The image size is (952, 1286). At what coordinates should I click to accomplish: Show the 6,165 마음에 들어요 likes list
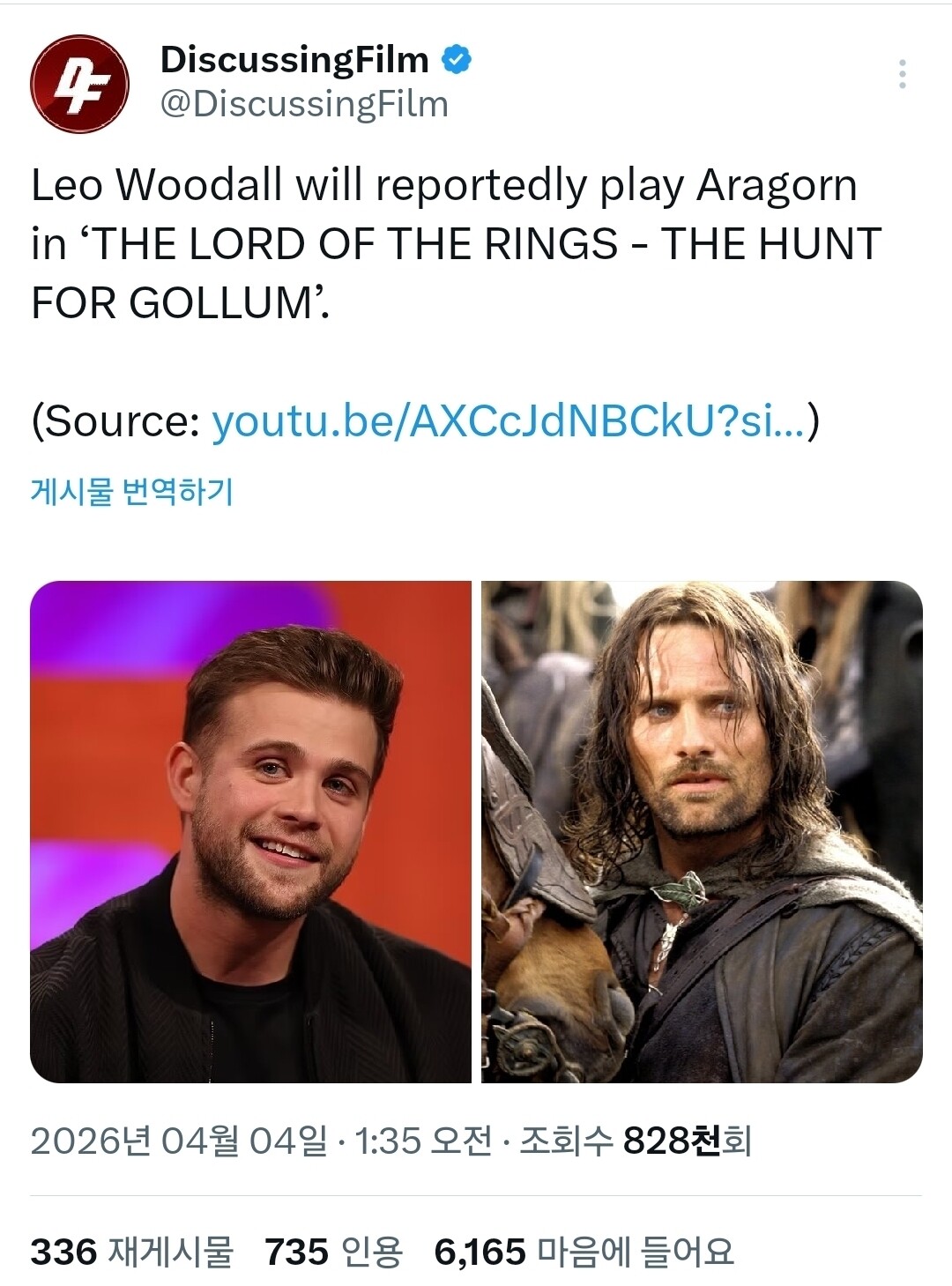pyautogui.click(x=584, y=1252)
